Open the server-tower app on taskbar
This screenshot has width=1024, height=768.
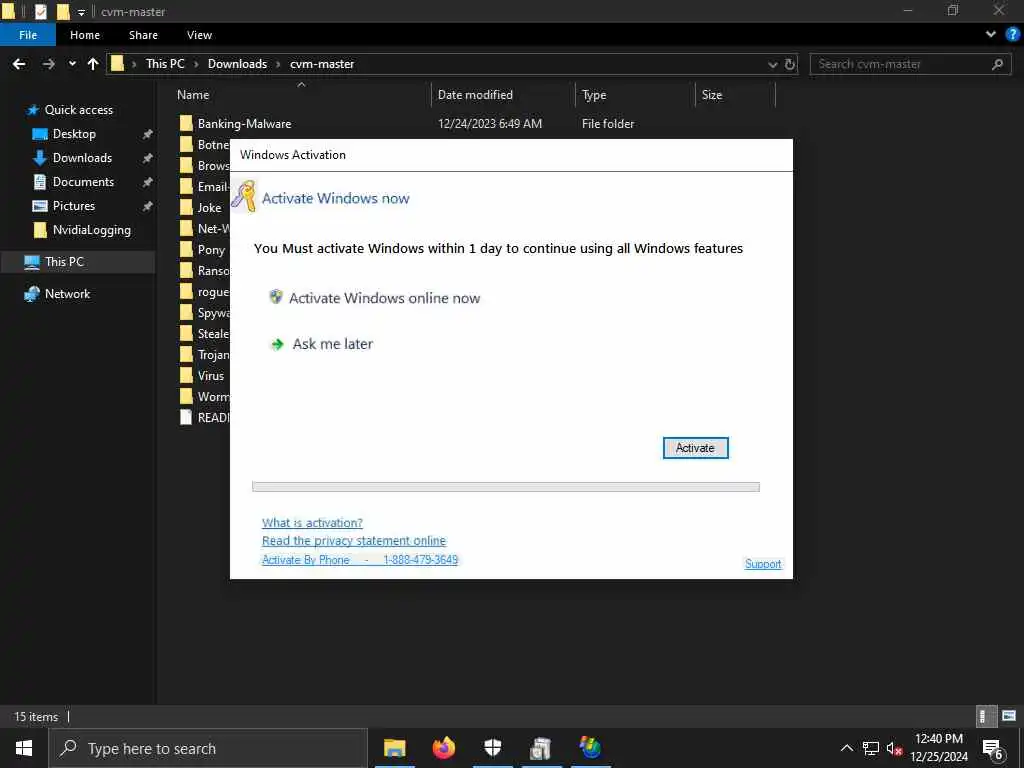[541, 748]
